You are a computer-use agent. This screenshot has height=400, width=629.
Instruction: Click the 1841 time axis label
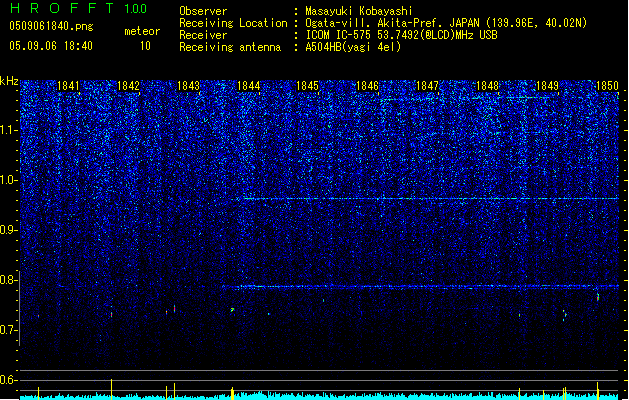tap(68, 86)
